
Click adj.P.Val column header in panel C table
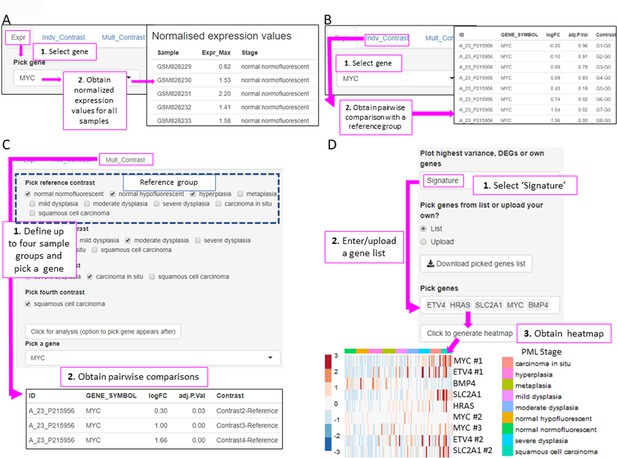click(192, 395)
